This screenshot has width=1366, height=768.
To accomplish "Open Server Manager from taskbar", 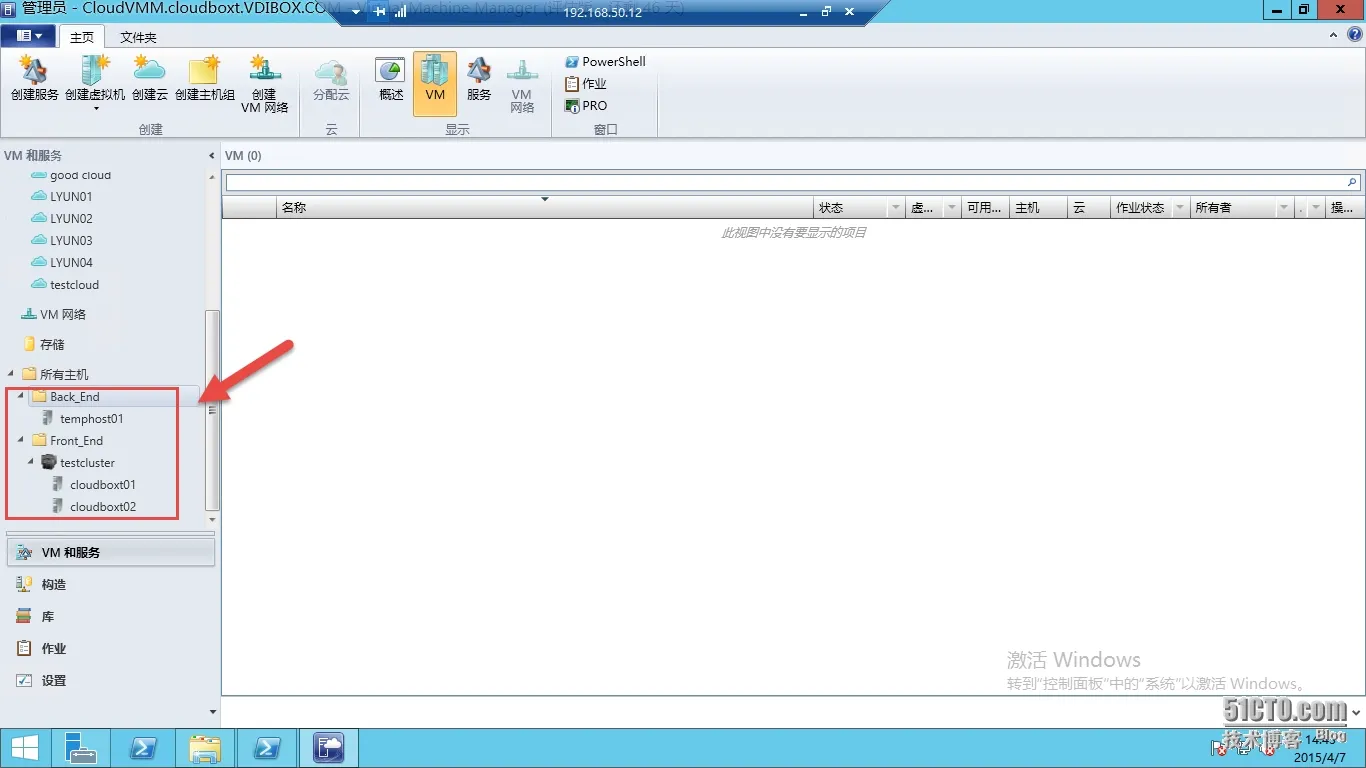I will pos(80,748).
